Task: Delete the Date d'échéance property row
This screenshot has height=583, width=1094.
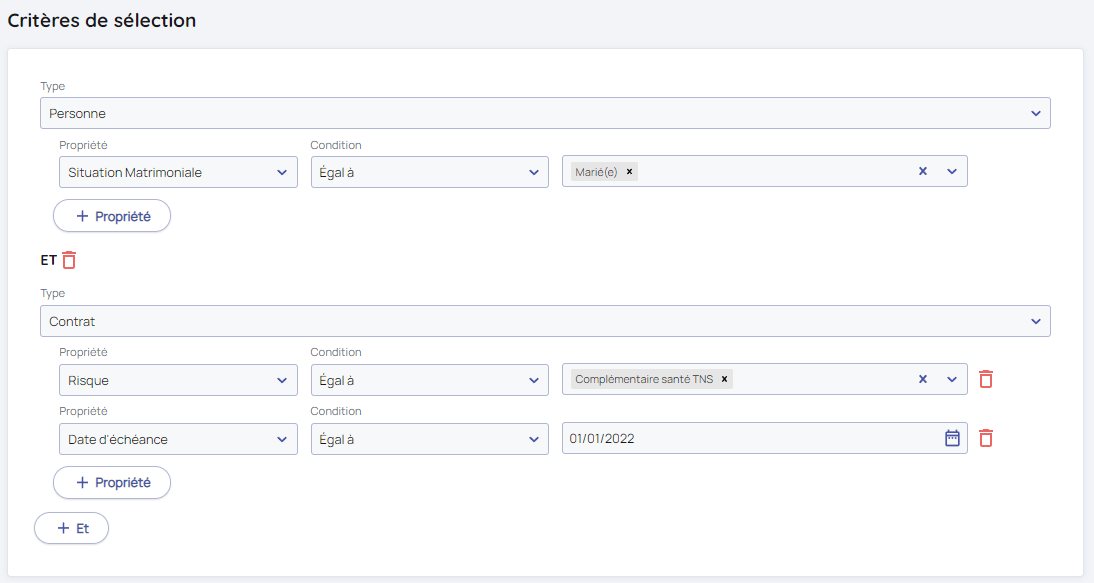Action: (986, 438)
